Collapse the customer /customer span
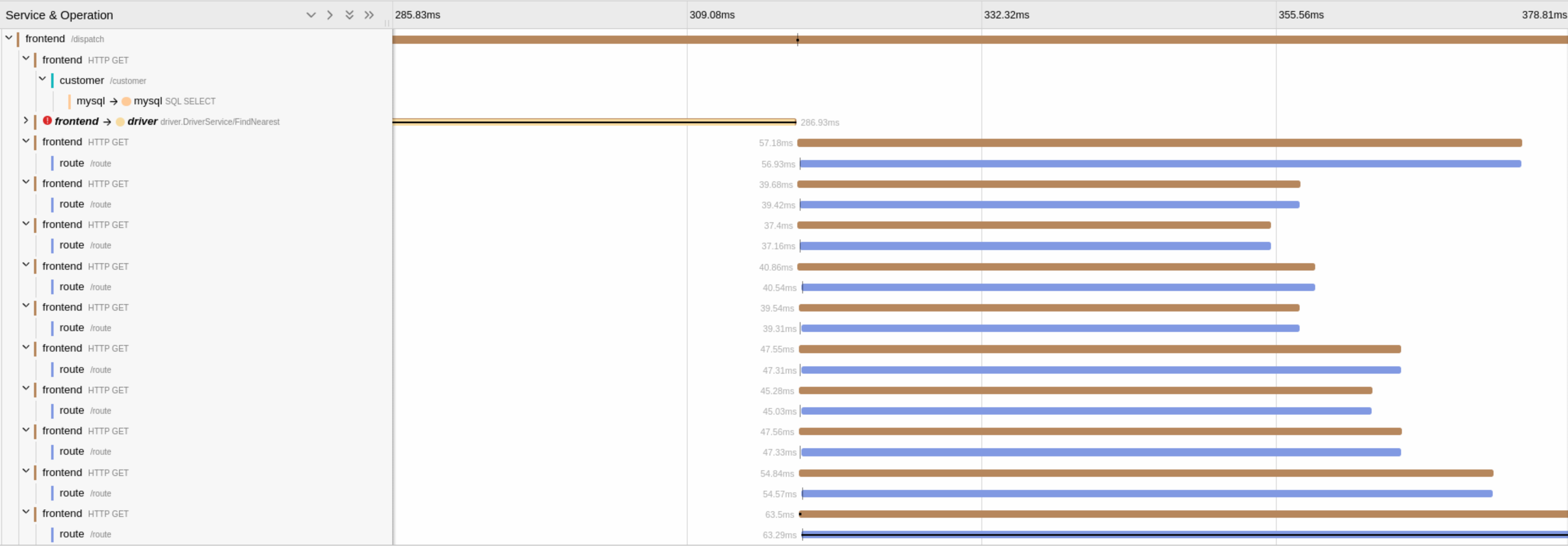1568x546 pixels. [x=43, y=80]
